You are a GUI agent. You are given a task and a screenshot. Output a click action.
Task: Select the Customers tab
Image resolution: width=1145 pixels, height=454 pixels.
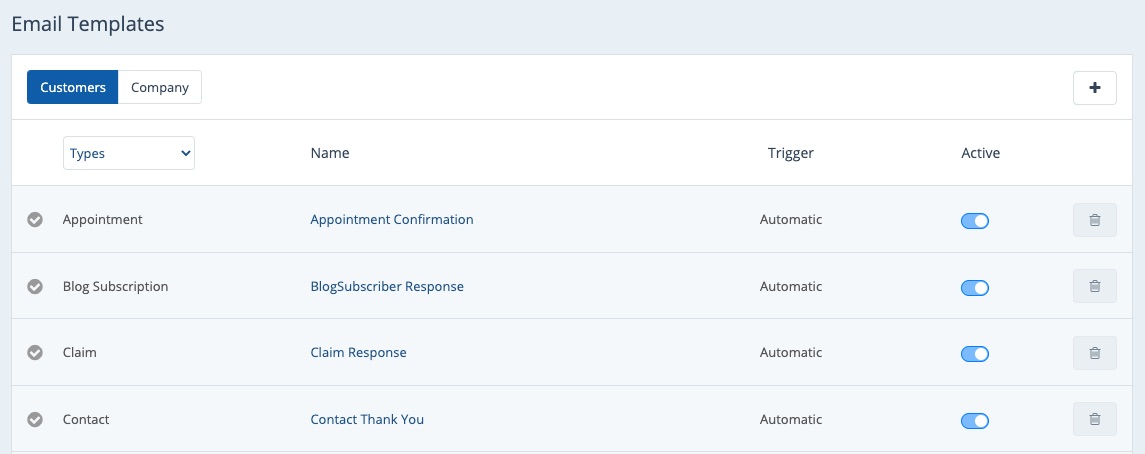click(73, 88)
